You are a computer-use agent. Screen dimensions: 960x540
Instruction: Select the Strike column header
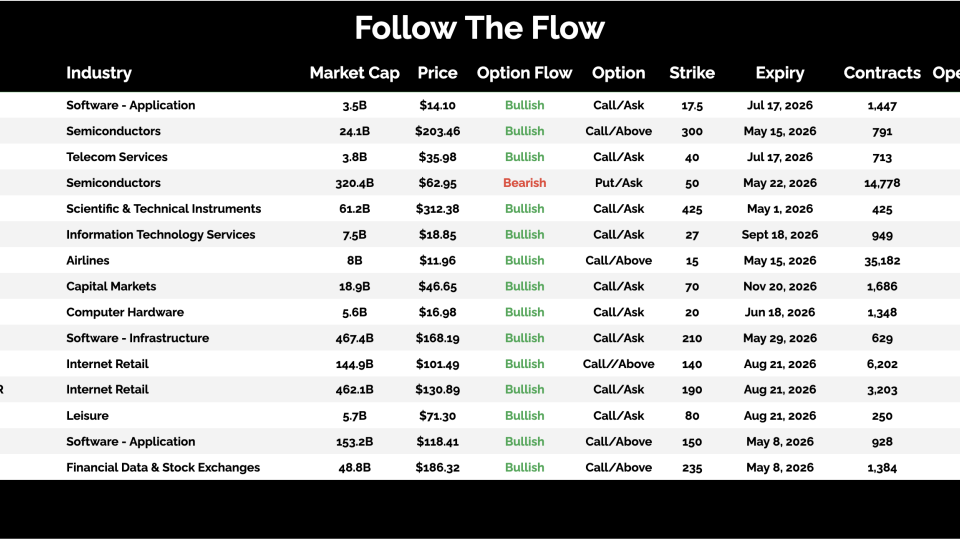692,73
